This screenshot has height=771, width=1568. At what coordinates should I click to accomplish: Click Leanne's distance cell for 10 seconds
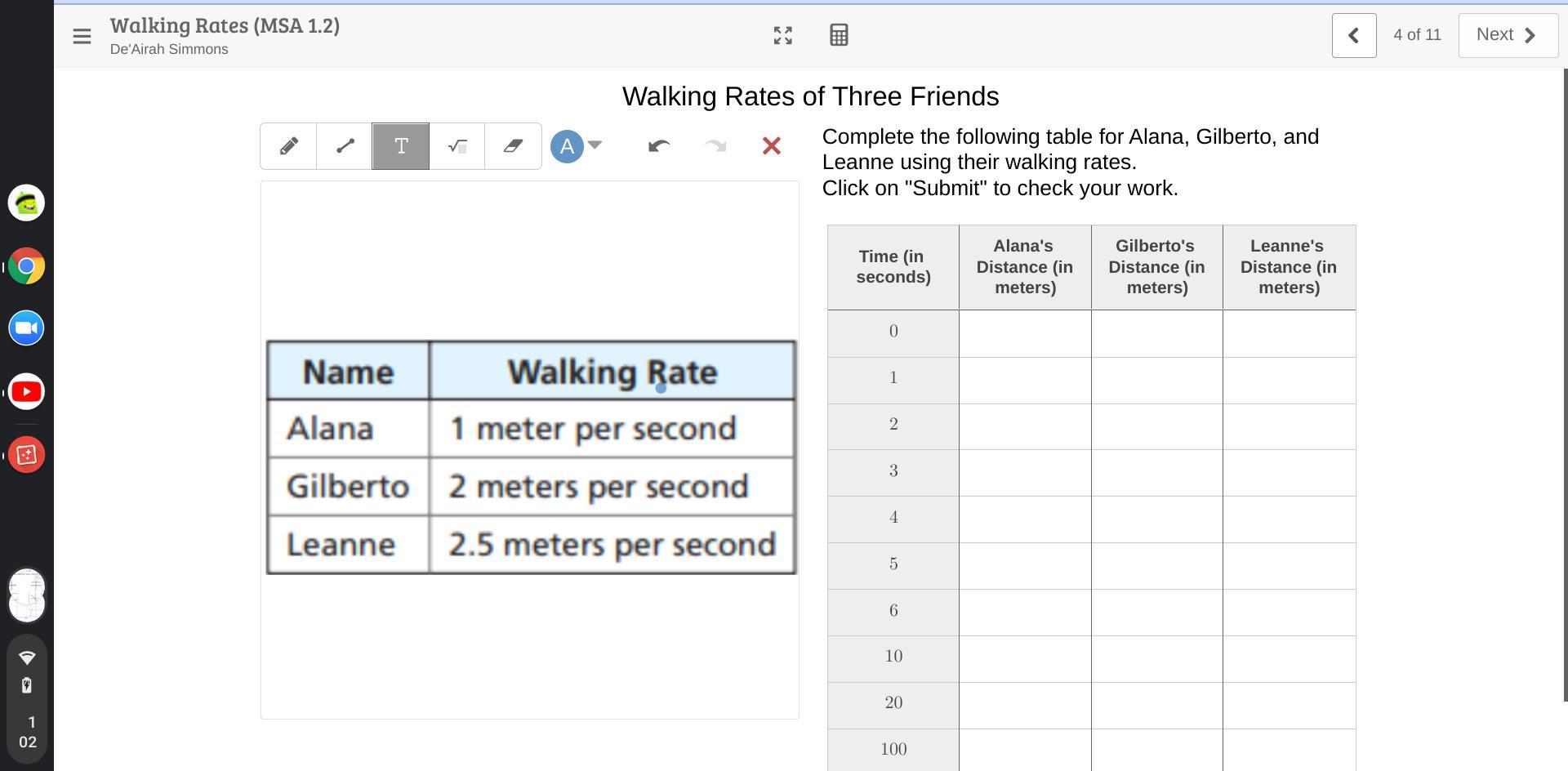click(x=1289, y=658)
